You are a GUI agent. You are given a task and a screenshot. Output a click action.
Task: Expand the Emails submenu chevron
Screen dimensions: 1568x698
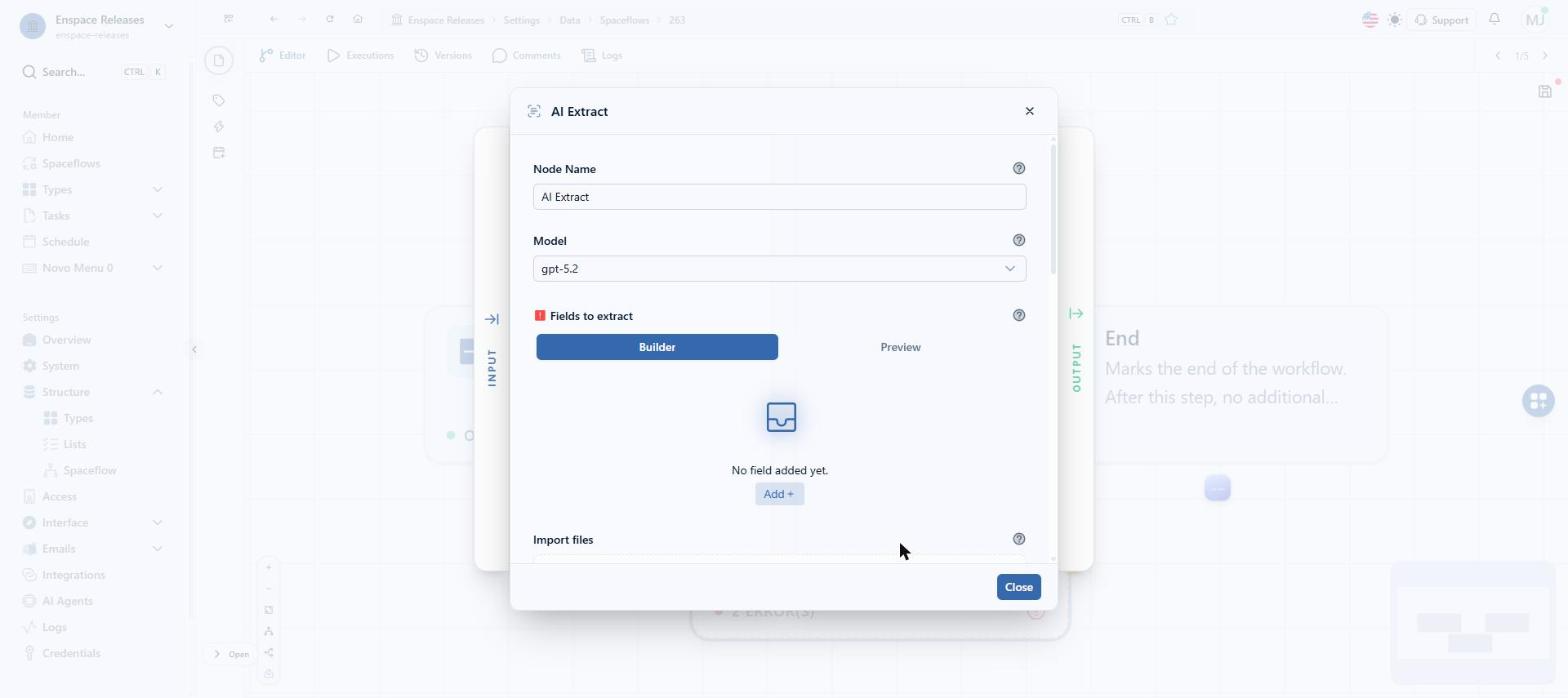[x=157, y=549]
